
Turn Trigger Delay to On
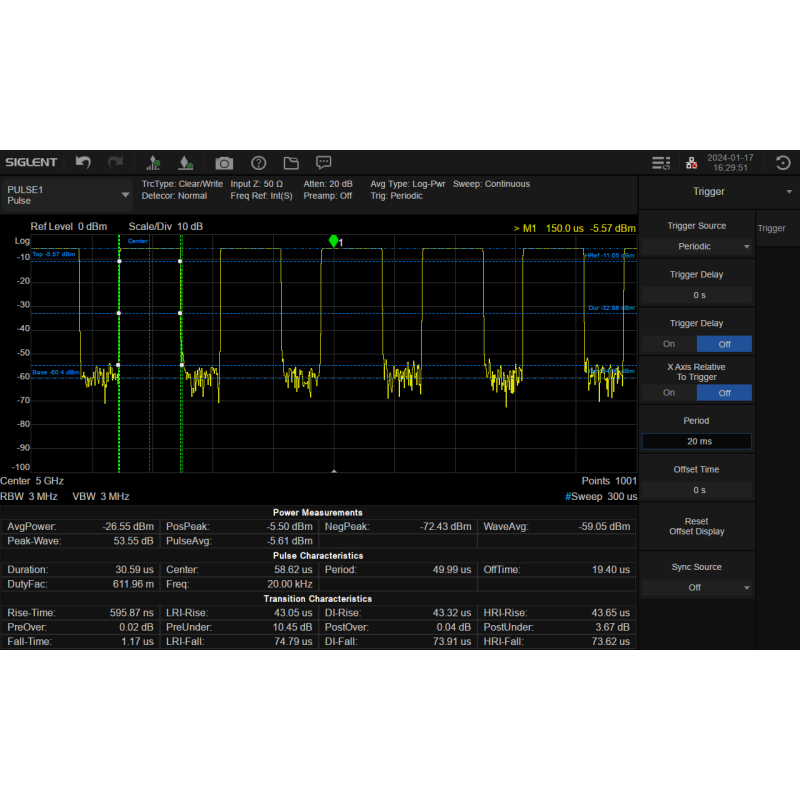669,343
